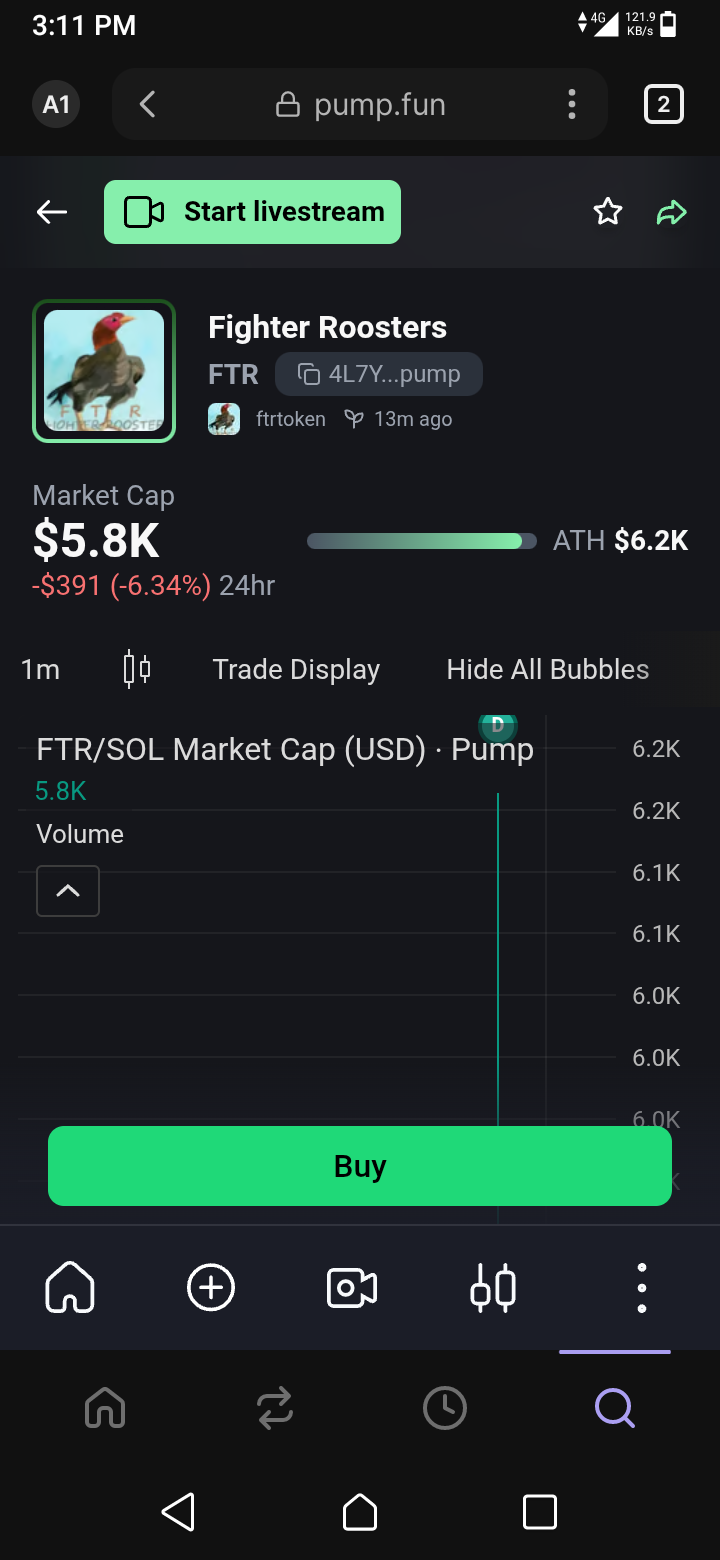
Task: Switch to wallet's search tab
Action: click(x=614, y=1408)
